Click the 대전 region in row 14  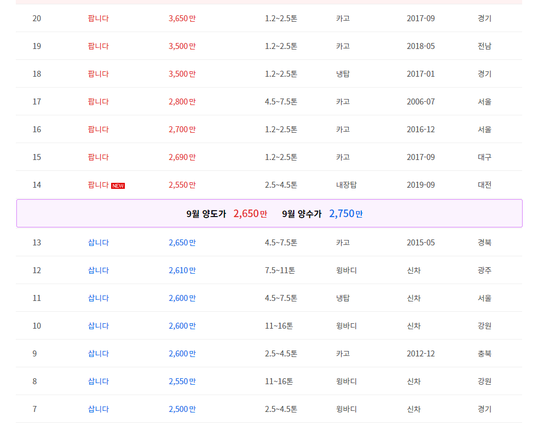coord(484,185)
